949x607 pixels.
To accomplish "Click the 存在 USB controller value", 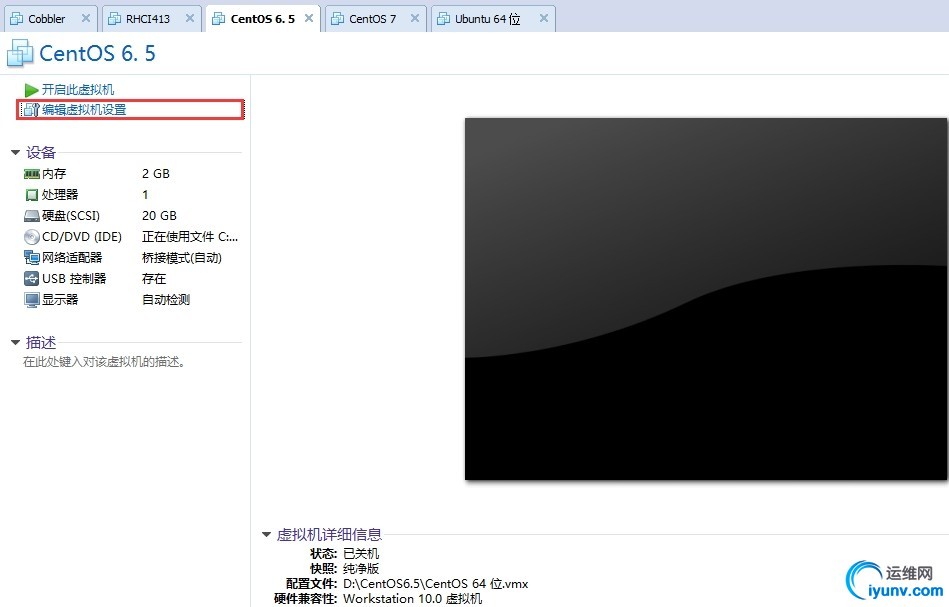I will (x=154, y=278).
